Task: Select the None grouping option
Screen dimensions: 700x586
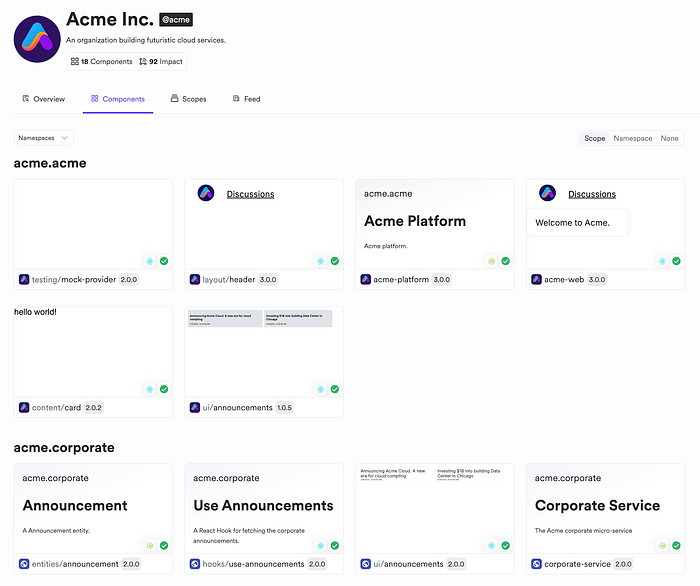Action: coord(669,139)
